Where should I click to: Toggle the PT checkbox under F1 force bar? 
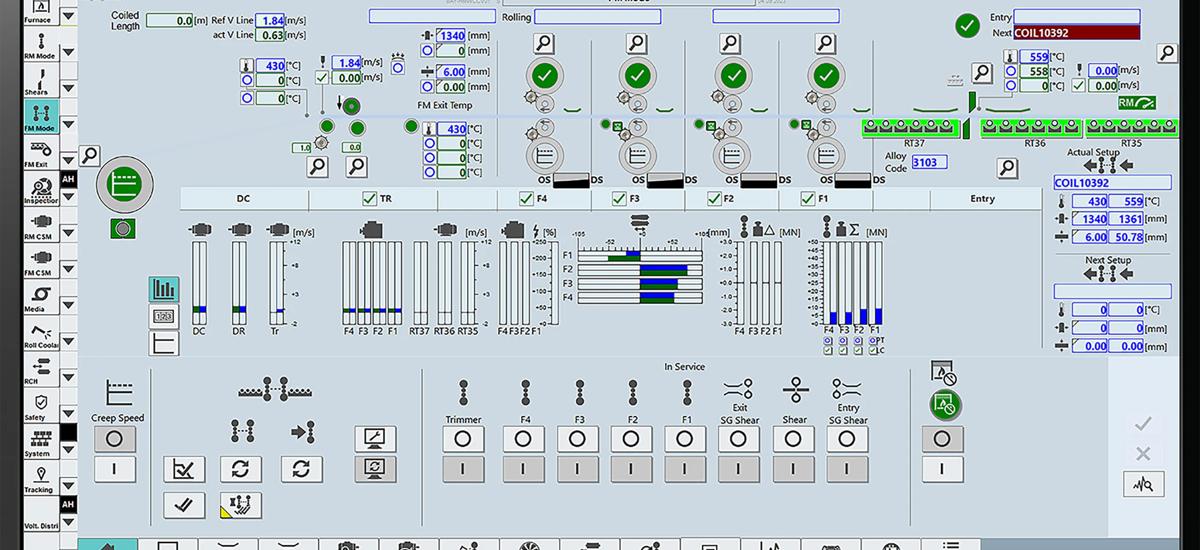point(873,340)
